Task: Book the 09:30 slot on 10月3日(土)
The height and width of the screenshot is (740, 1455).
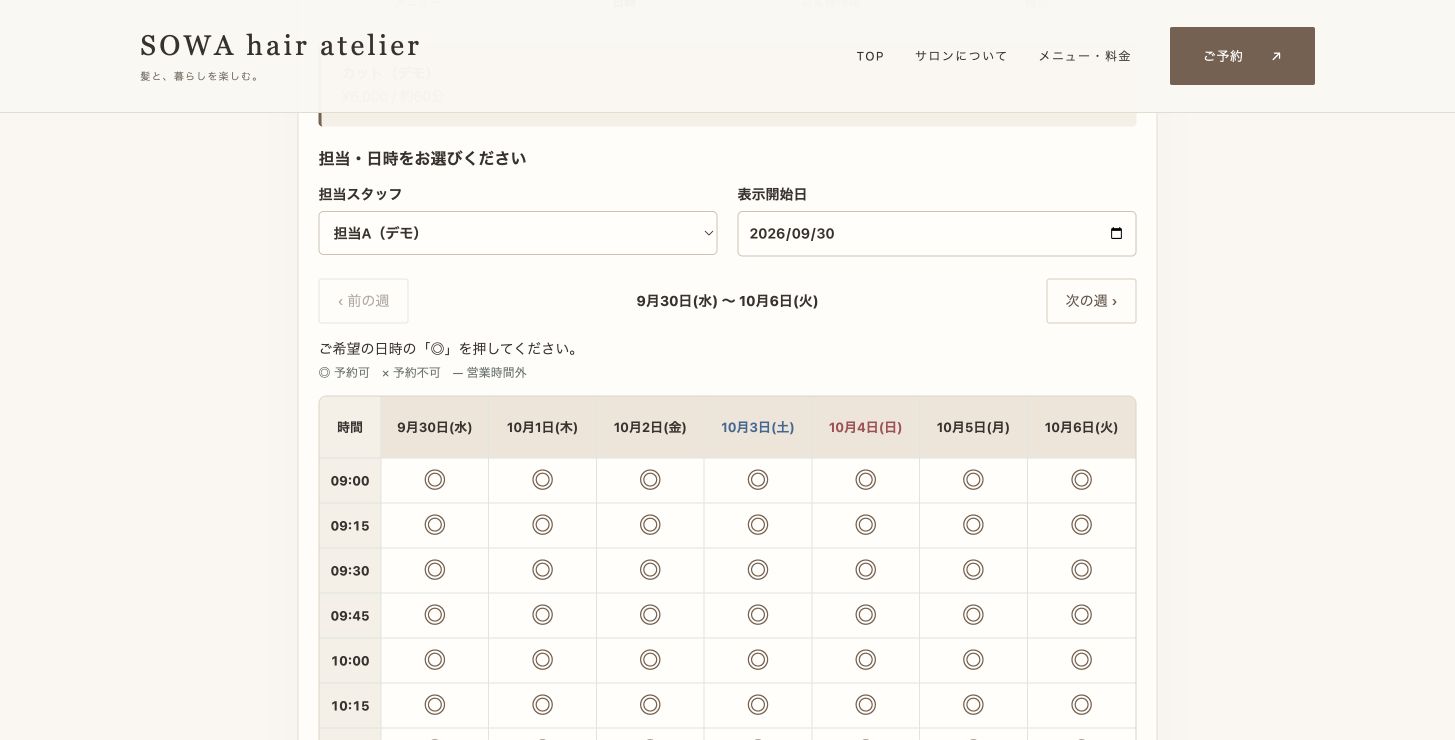Action: tap(758, 570)
